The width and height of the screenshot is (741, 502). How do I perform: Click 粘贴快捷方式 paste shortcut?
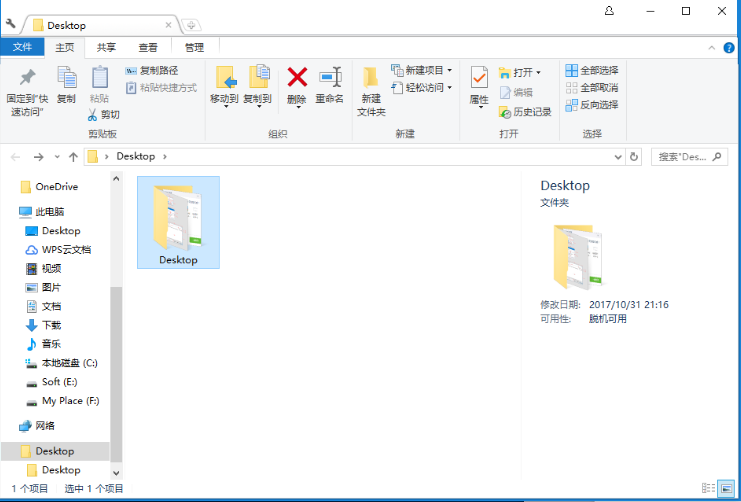[x=161, y=87]
